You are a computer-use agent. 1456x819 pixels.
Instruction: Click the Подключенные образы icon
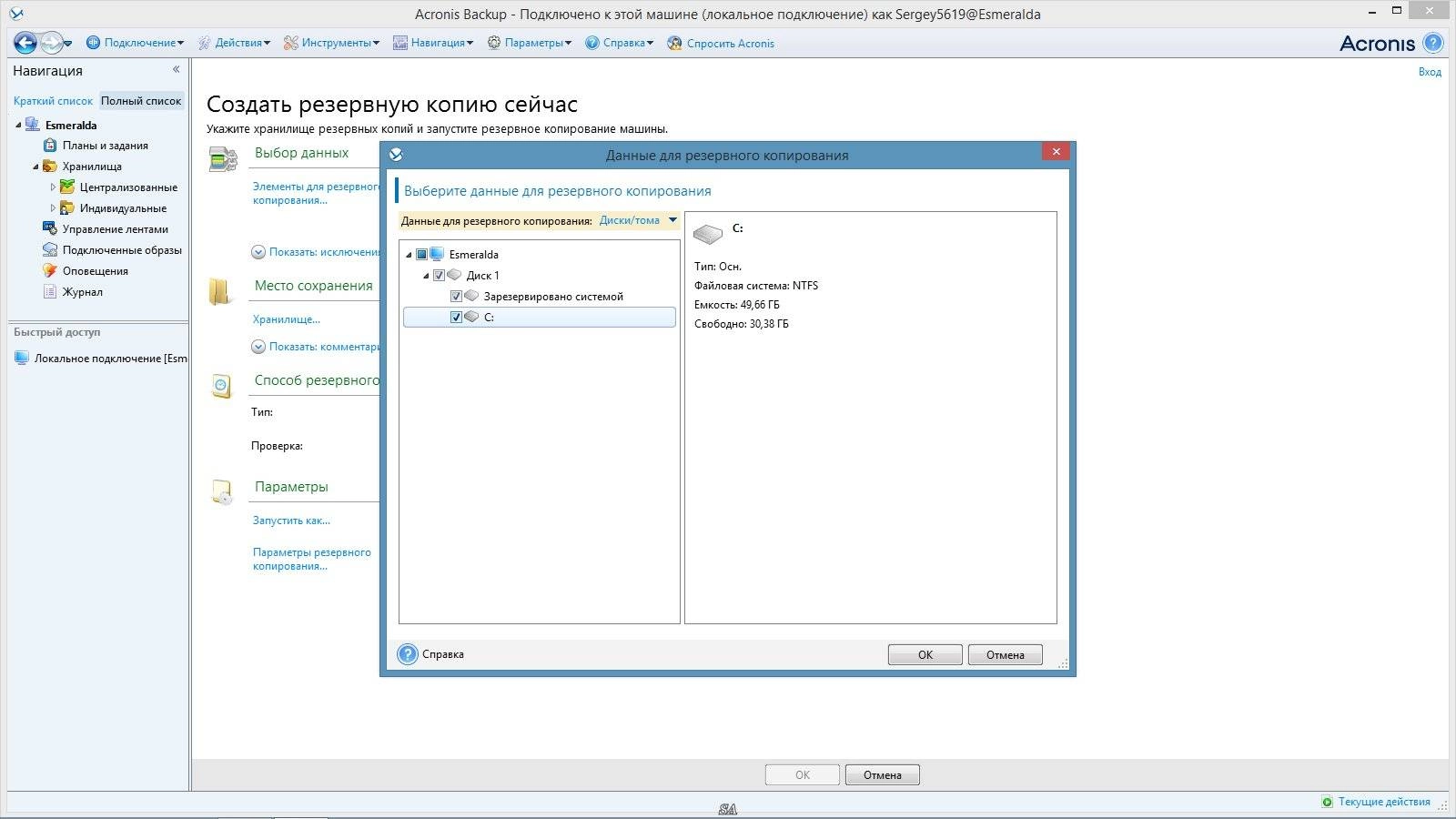[x=50, y=249]
